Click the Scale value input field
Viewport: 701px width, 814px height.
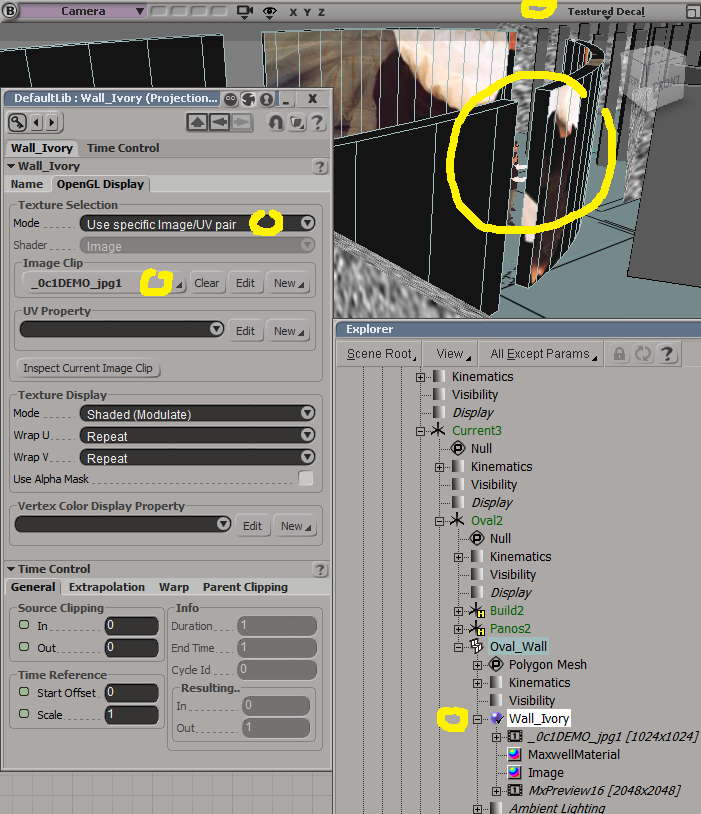click(x=131, y=715)
